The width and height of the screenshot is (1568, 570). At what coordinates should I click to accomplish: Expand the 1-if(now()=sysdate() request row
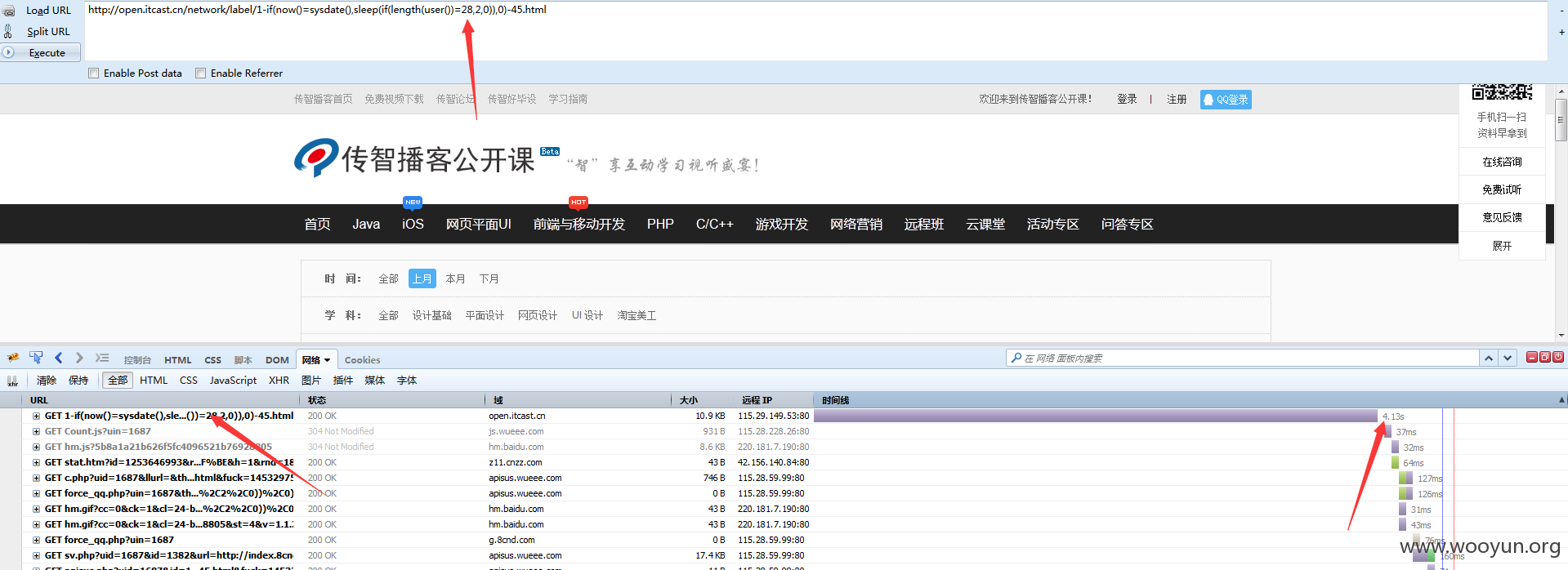(36, 416)
